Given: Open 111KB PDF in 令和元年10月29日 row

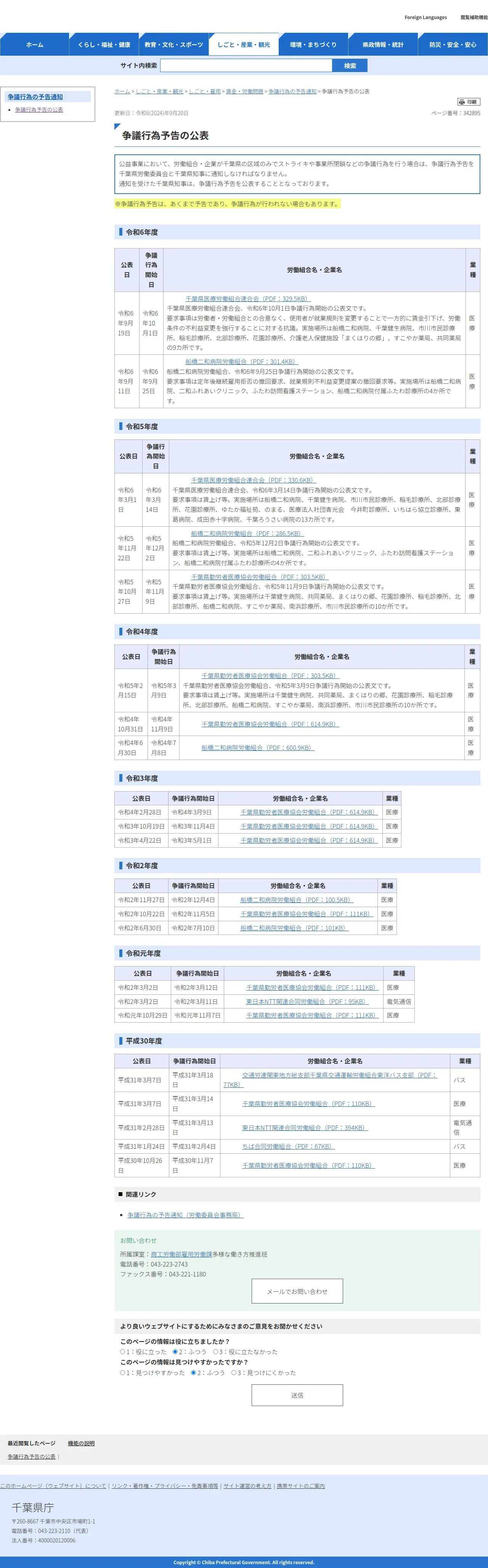Looking at the screenshot, I should (313, 1015).
